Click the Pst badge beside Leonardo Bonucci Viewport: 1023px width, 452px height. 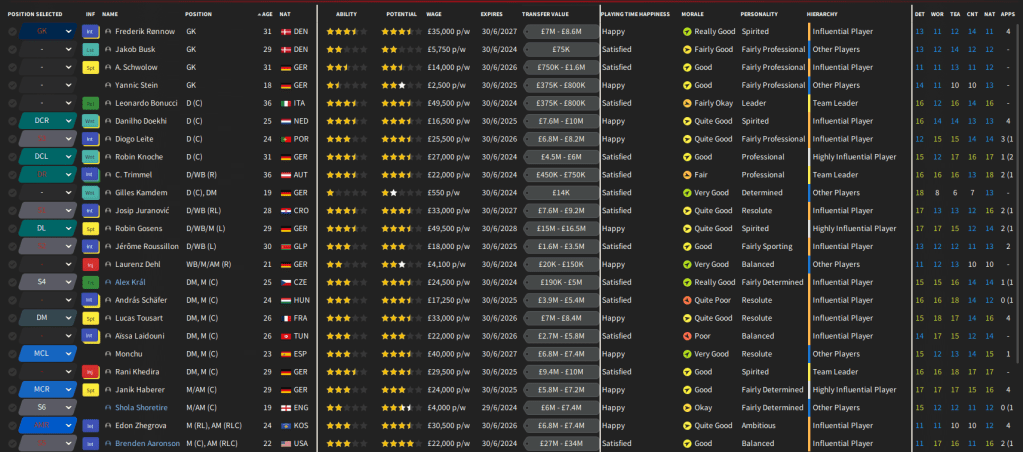pyautogui.click(x=90, y=103)
